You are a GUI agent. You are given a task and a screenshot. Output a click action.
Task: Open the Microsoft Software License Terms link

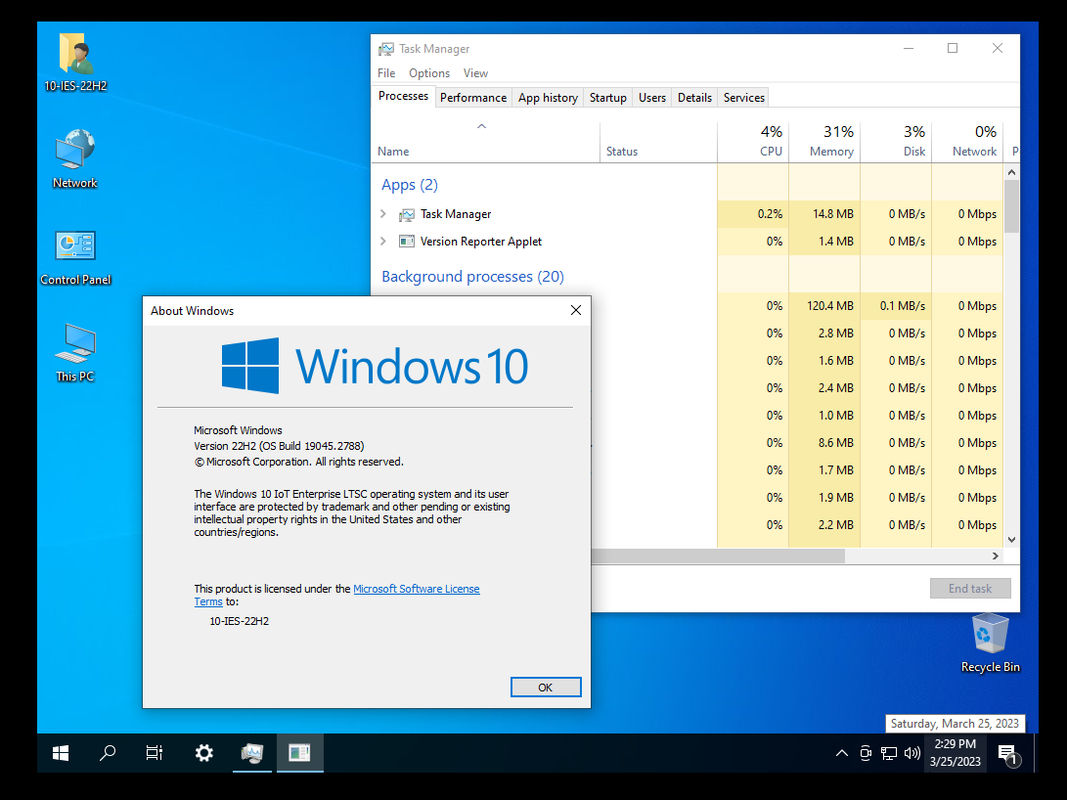(416, 589)
